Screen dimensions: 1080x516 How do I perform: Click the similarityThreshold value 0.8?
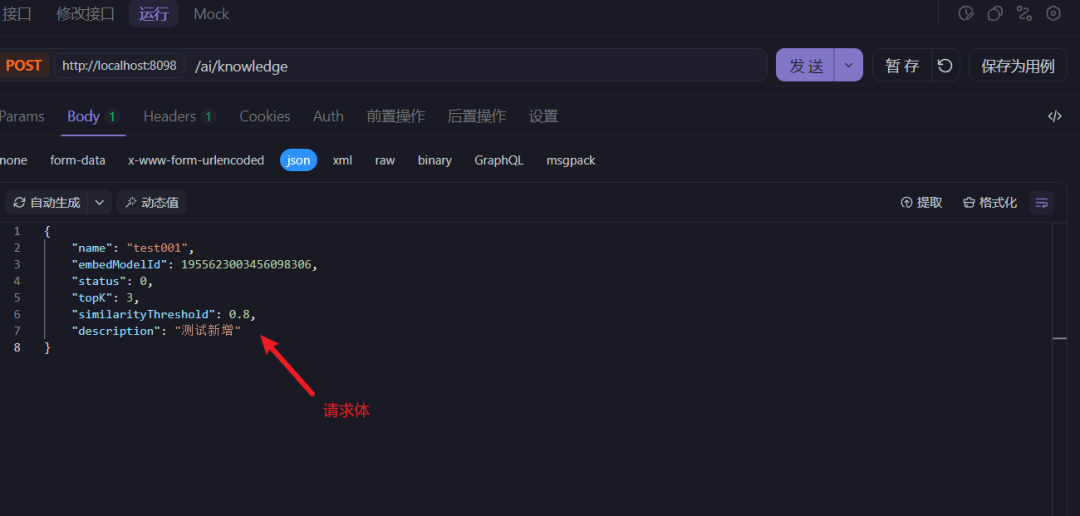240,314
